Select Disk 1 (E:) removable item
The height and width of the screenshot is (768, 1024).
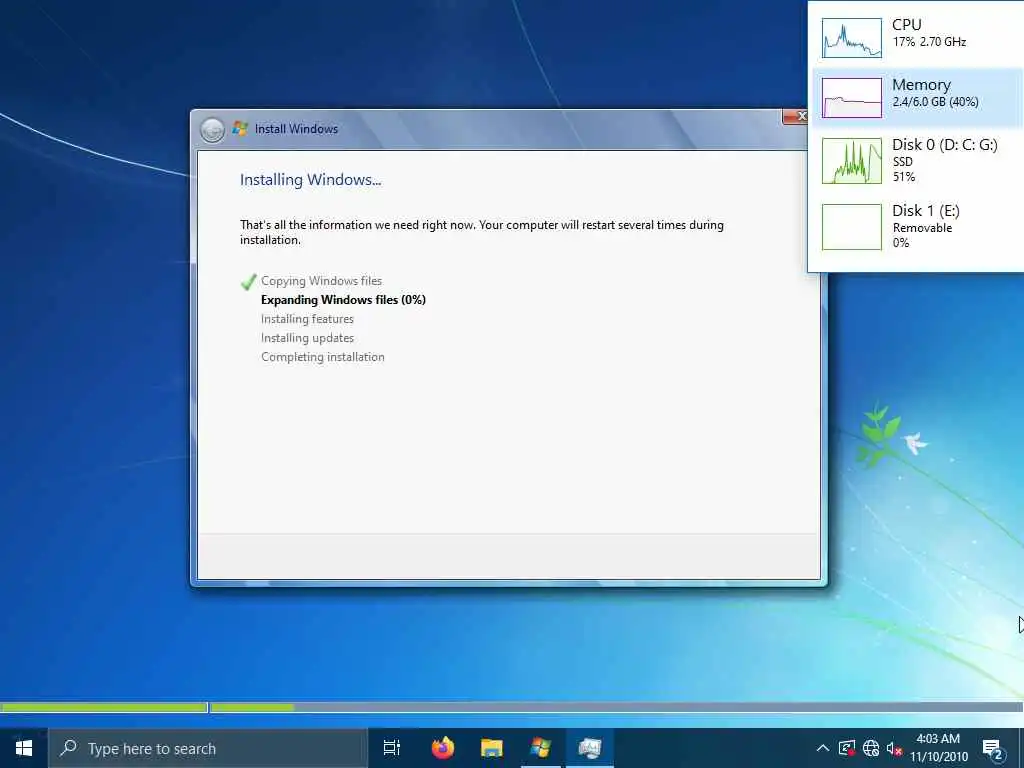[917, 226]
